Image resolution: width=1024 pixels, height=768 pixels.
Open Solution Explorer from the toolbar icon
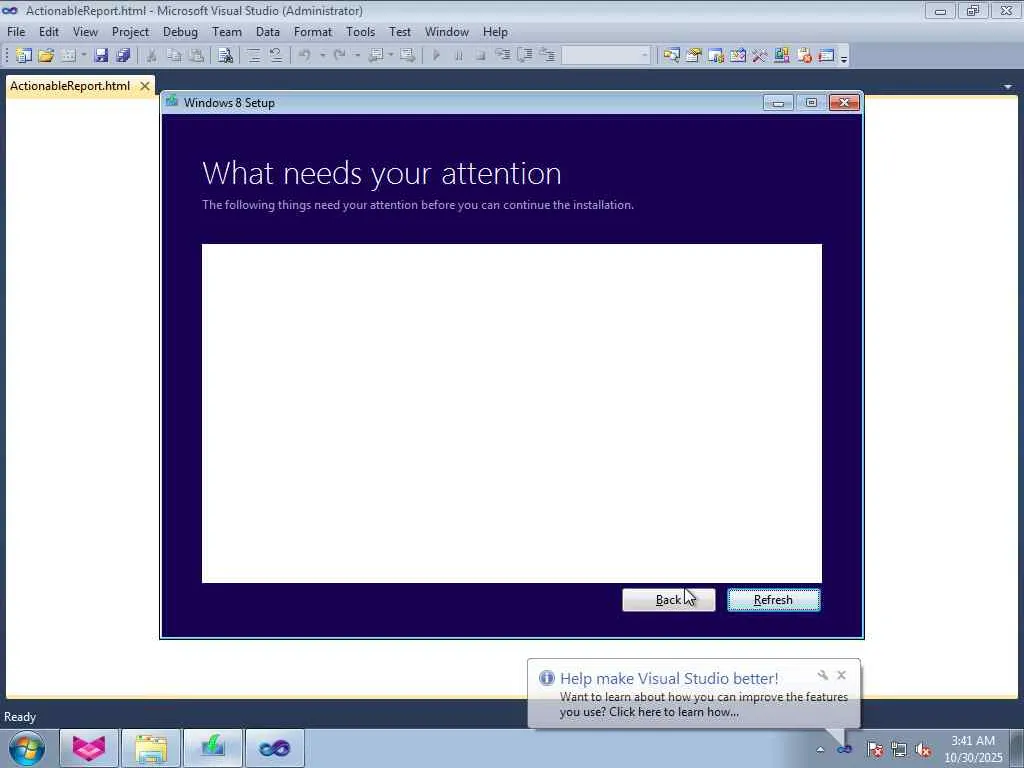coord(671,56)
